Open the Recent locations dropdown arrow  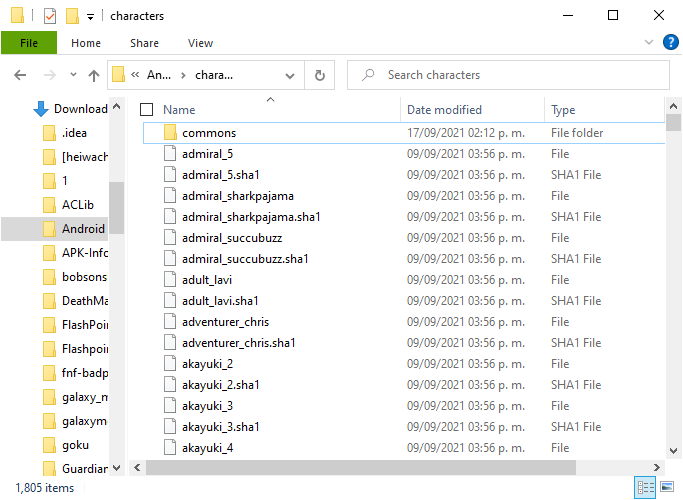coord(73,75)
